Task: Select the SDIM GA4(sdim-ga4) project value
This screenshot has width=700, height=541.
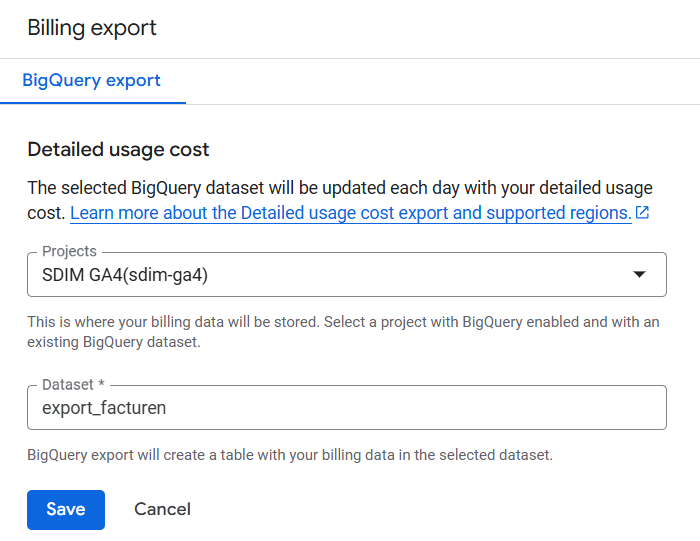Action: point(125,275)
